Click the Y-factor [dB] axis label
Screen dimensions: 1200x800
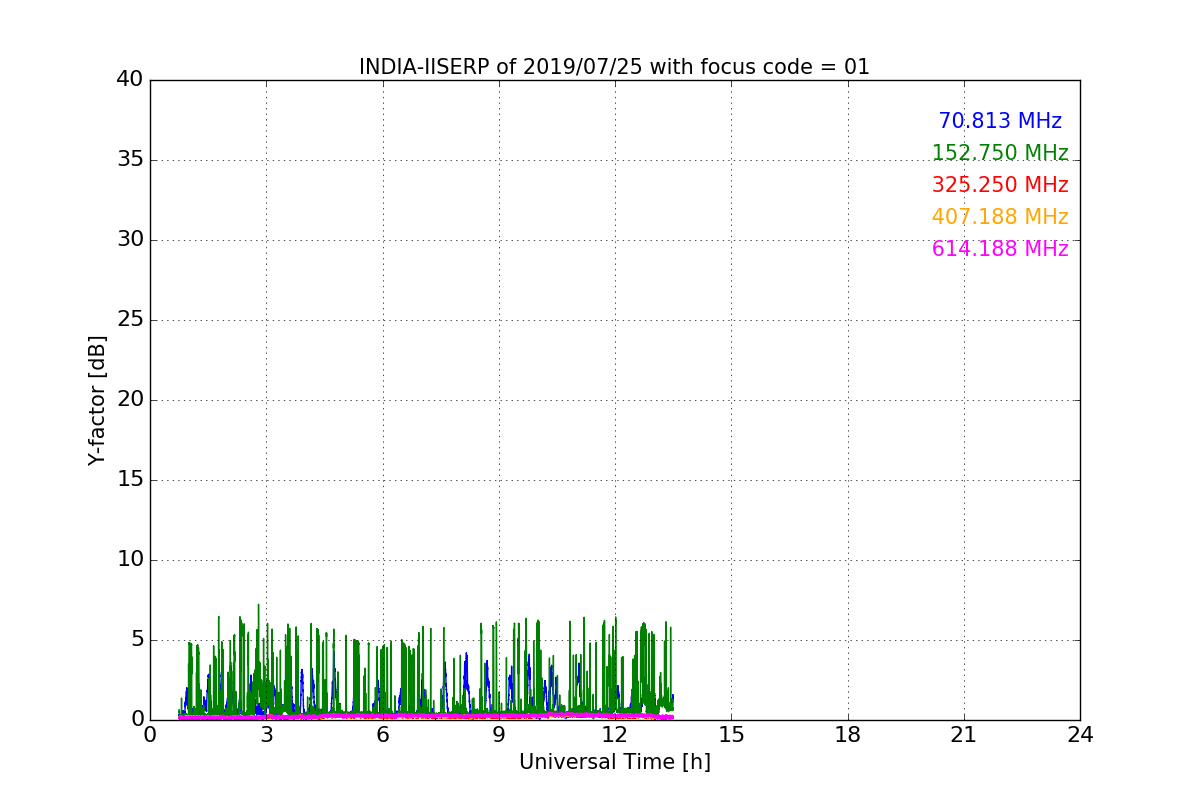click(97, 400)
